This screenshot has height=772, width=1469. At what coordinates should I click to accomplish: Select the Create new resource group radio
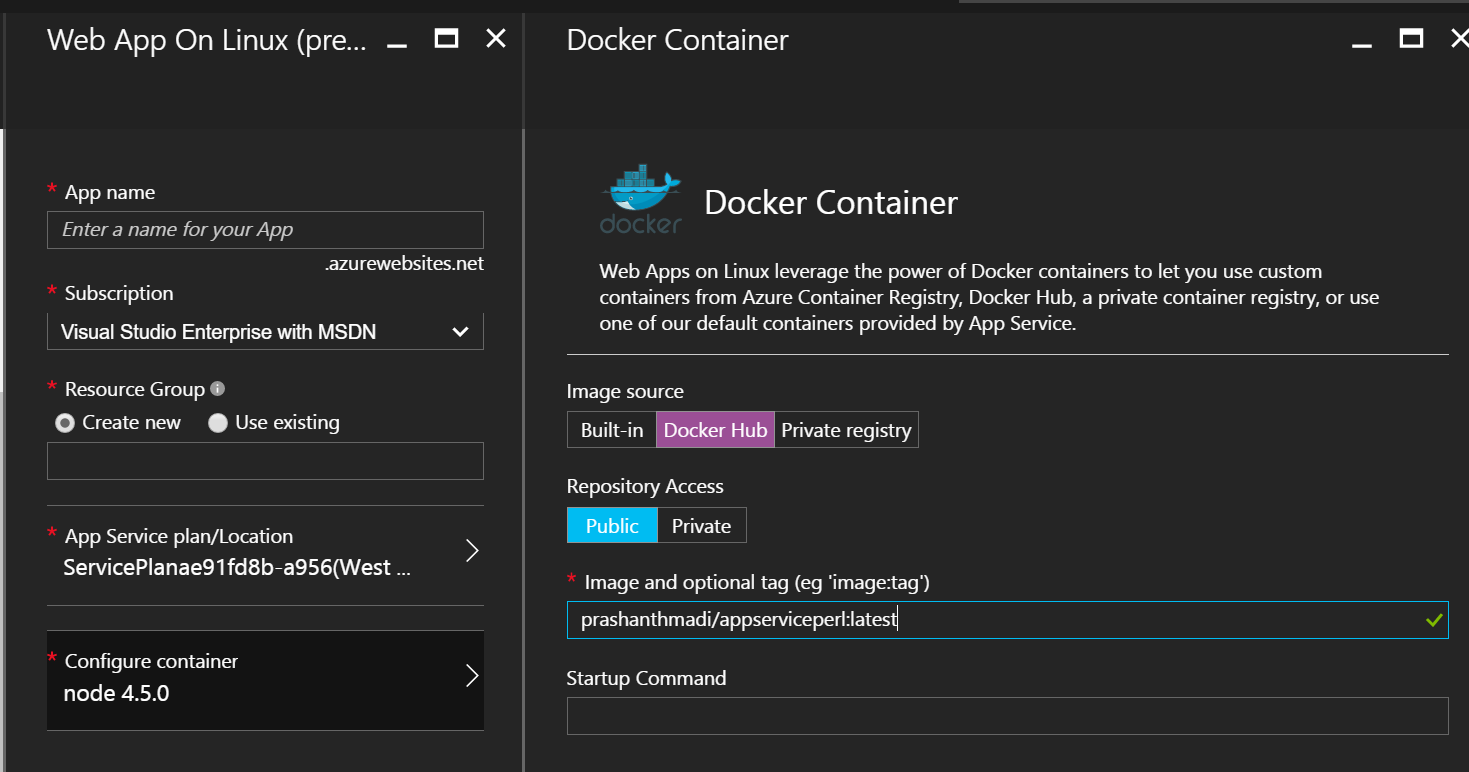point(65,423)
